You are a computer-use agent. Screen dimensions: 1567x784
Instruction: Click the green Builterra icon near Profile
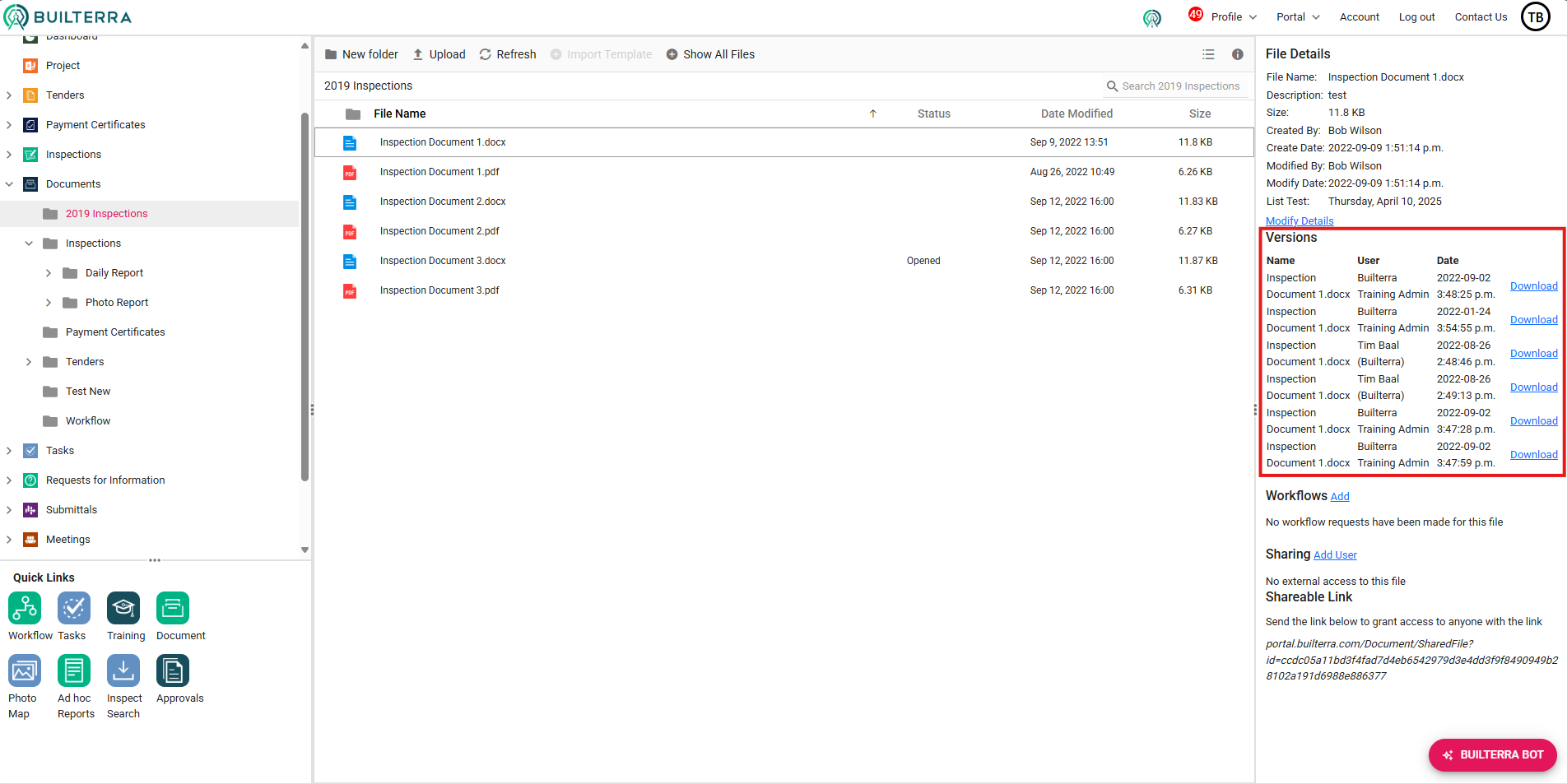1152,18
